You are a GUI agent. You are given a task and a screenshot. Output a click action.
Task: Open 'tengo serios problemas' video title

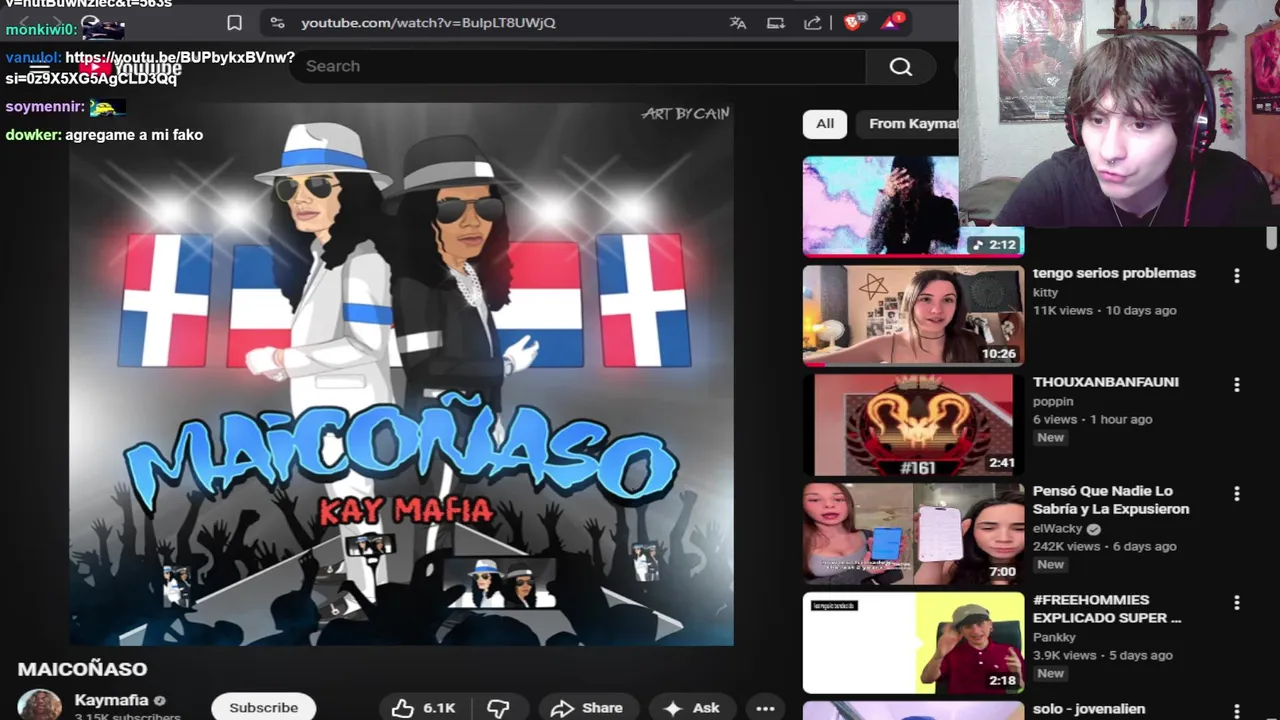coord(1114,272)
